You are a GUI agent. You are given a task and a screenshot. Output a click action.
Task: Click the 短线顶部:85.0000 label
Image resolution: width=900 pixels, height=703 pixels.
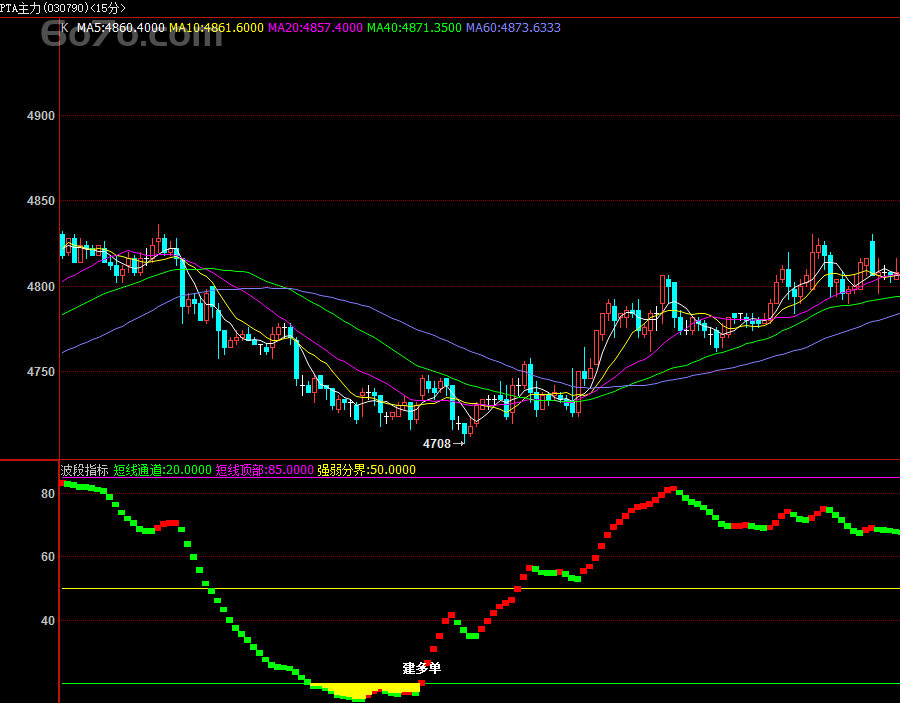pos(265,470)
